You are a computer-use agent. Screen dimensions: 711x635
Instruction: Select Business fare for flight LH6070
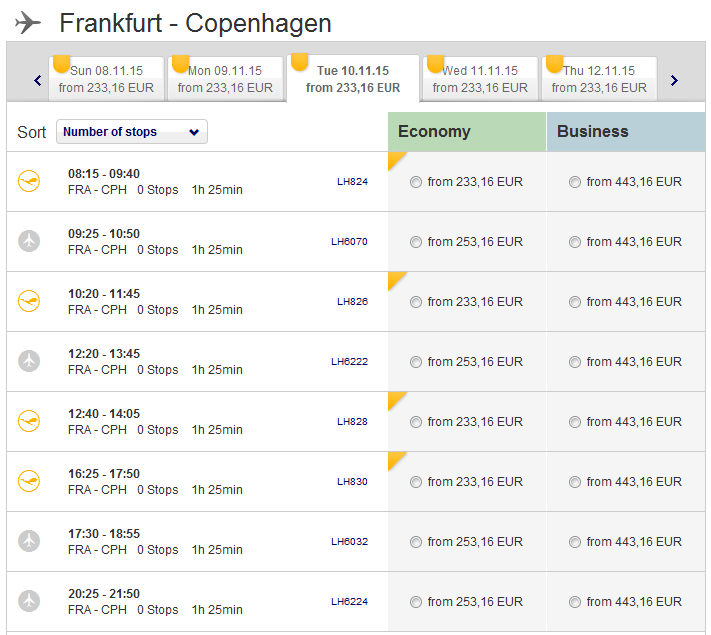click(x=575, y=242)
